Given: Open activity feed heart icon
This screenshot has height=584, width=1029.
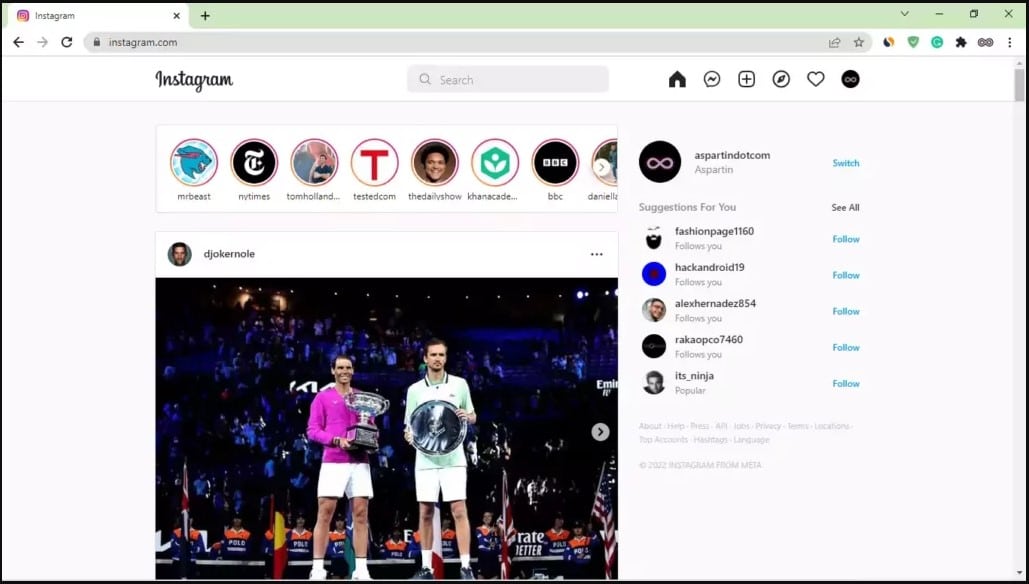Looking at the screenshot, I should point(816,80).
